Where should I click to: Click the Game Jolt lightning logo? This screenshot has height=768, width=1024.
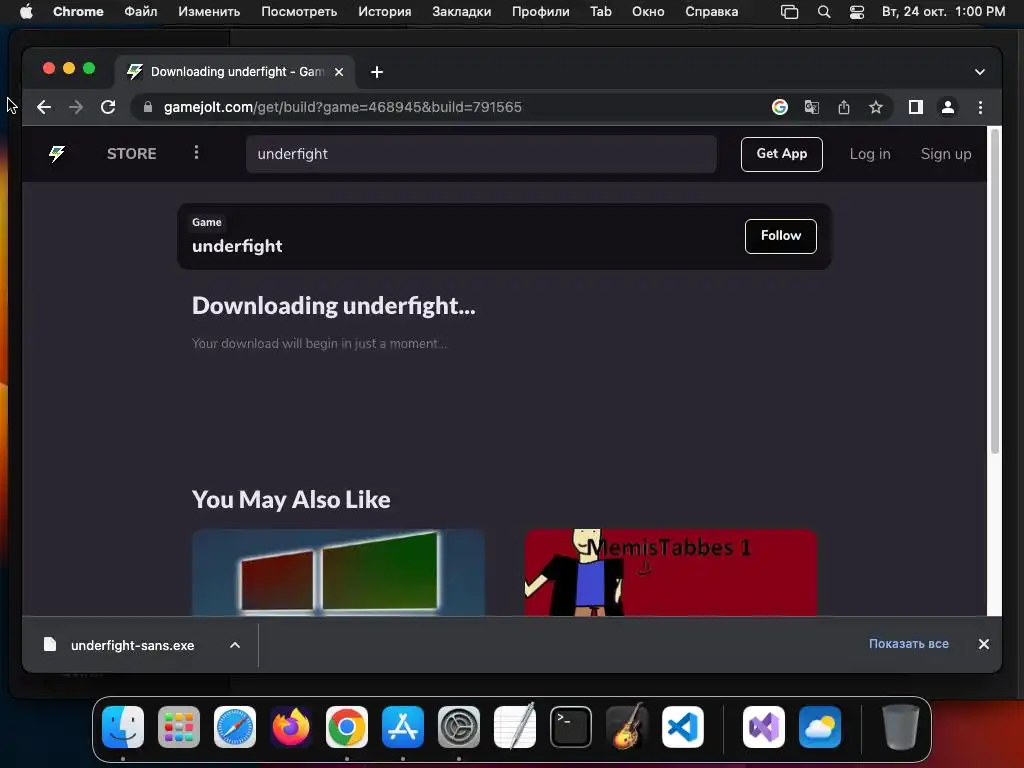pyautogui.click(x=57, y=154)
